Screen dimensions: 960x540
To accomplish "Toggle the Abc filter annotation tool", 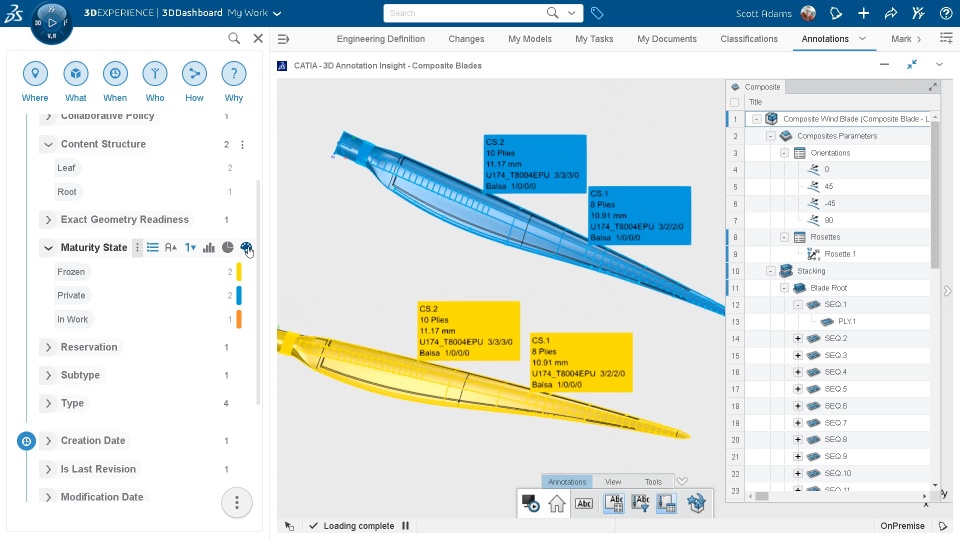I will (640, 503).
